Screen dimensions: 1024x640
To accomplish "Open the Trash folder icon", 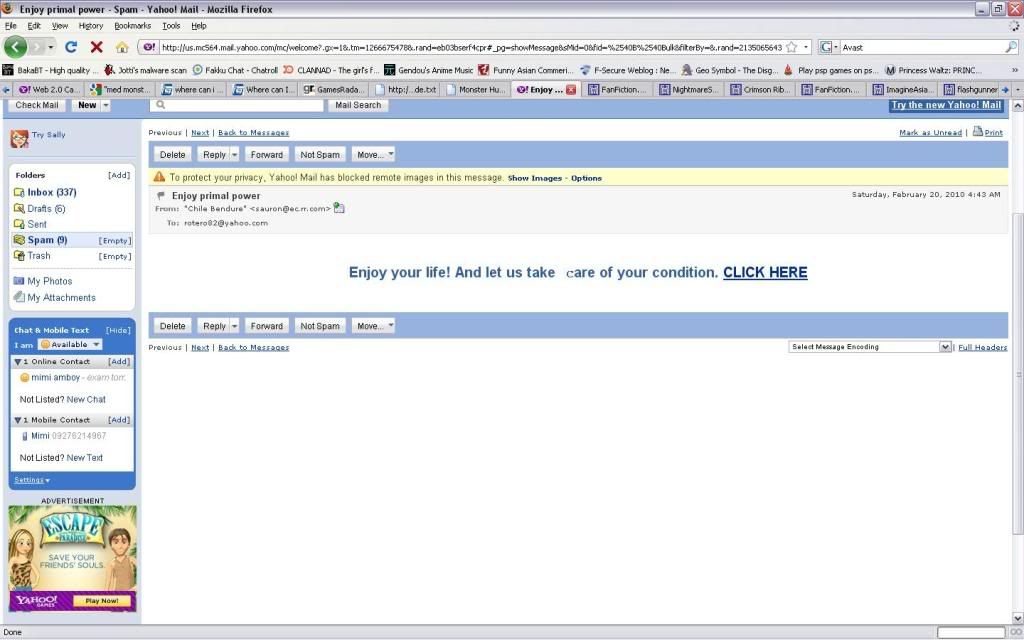I will (x=19, y=256).
